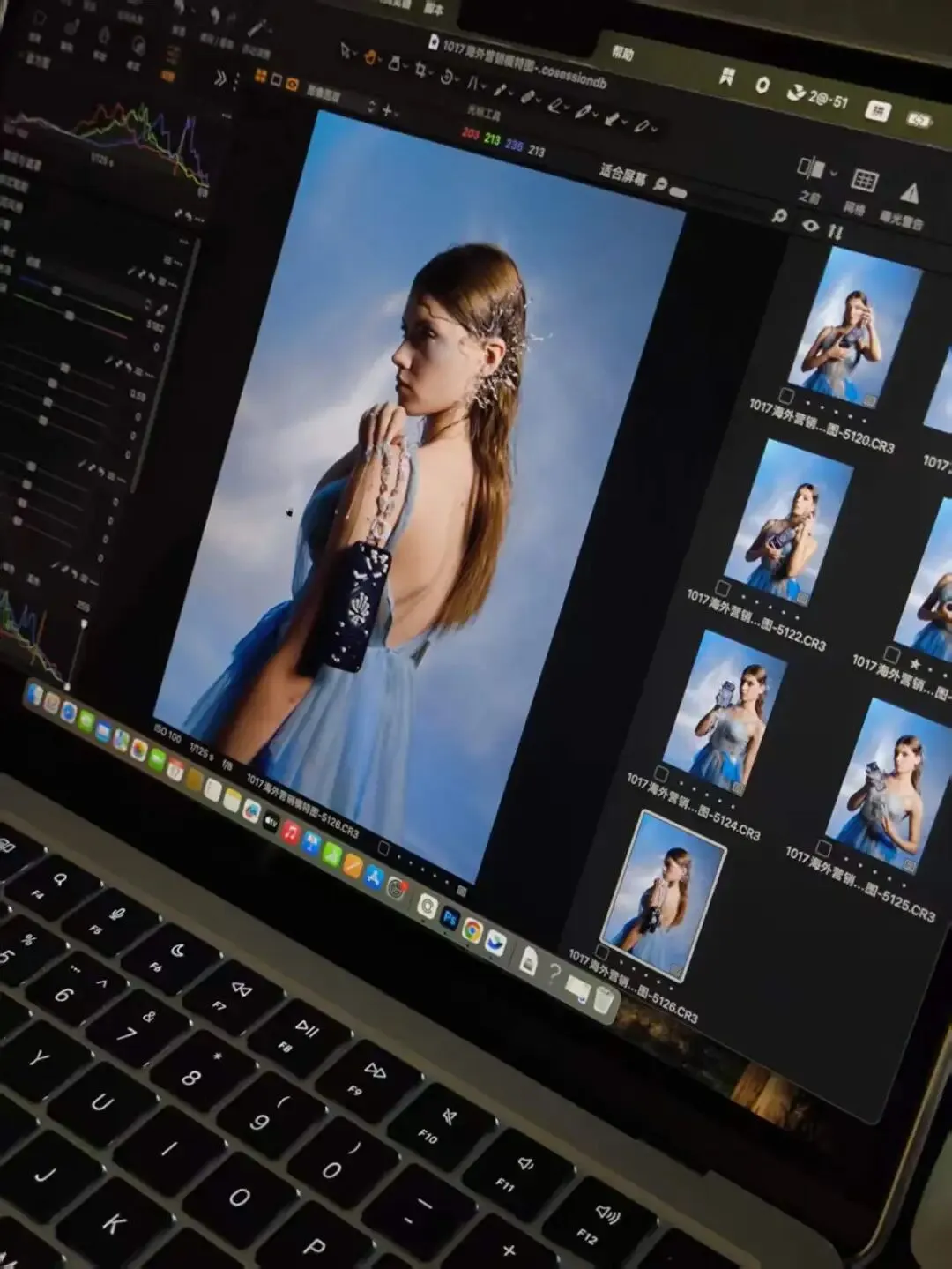952x1269 pixels.
Task: Open Safari from the Dock
Action: coord(68,711)
